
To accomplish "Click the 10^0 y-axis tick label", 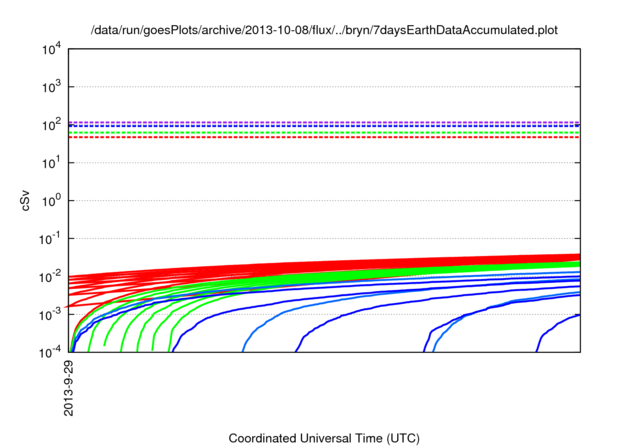I will click(x=50, y=200).
